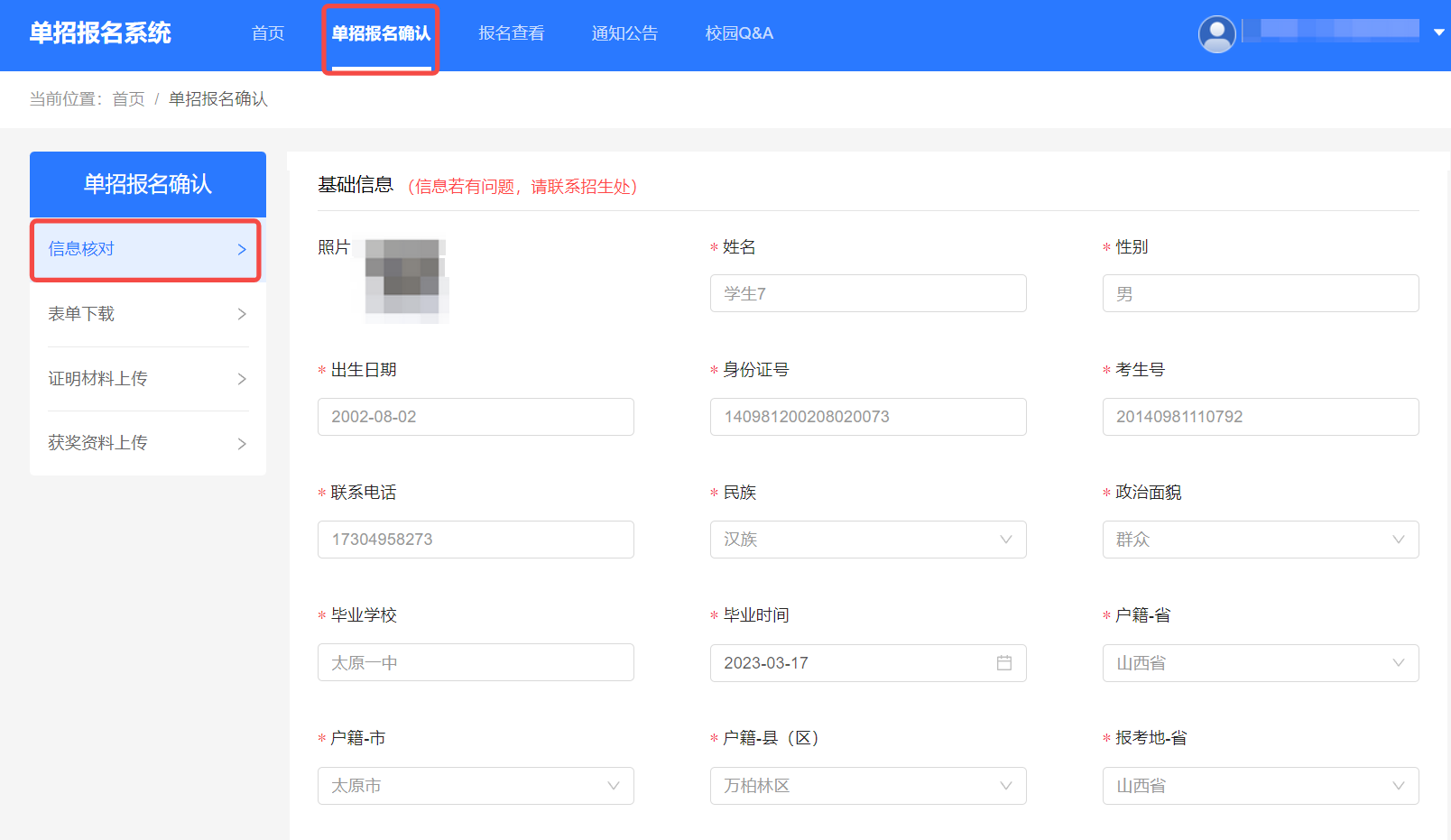The height and width of the screenshot is (840, 1451).
Task: Click the arrow beside 获奖资料上传
Action: point(241,443)
